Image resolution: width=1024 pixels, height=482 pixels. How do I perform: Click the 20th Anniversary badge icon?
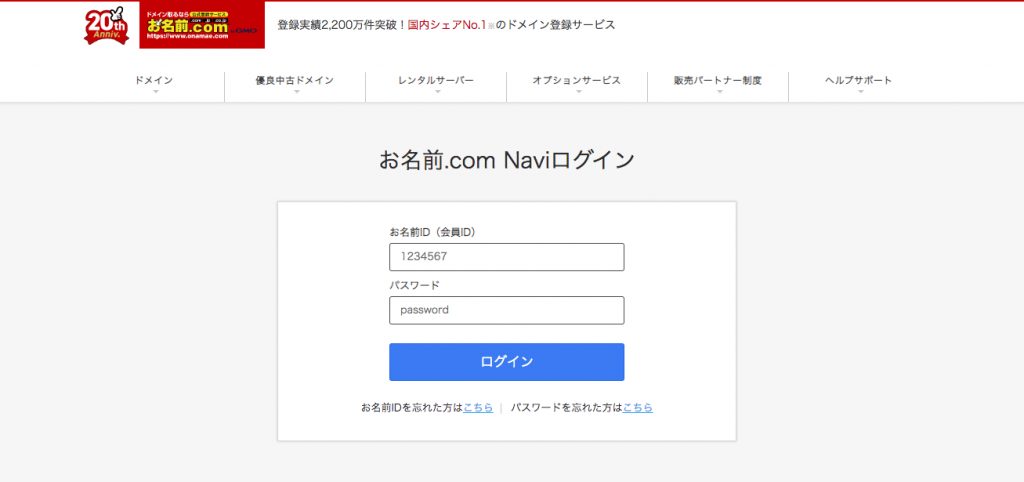[107, 26]
